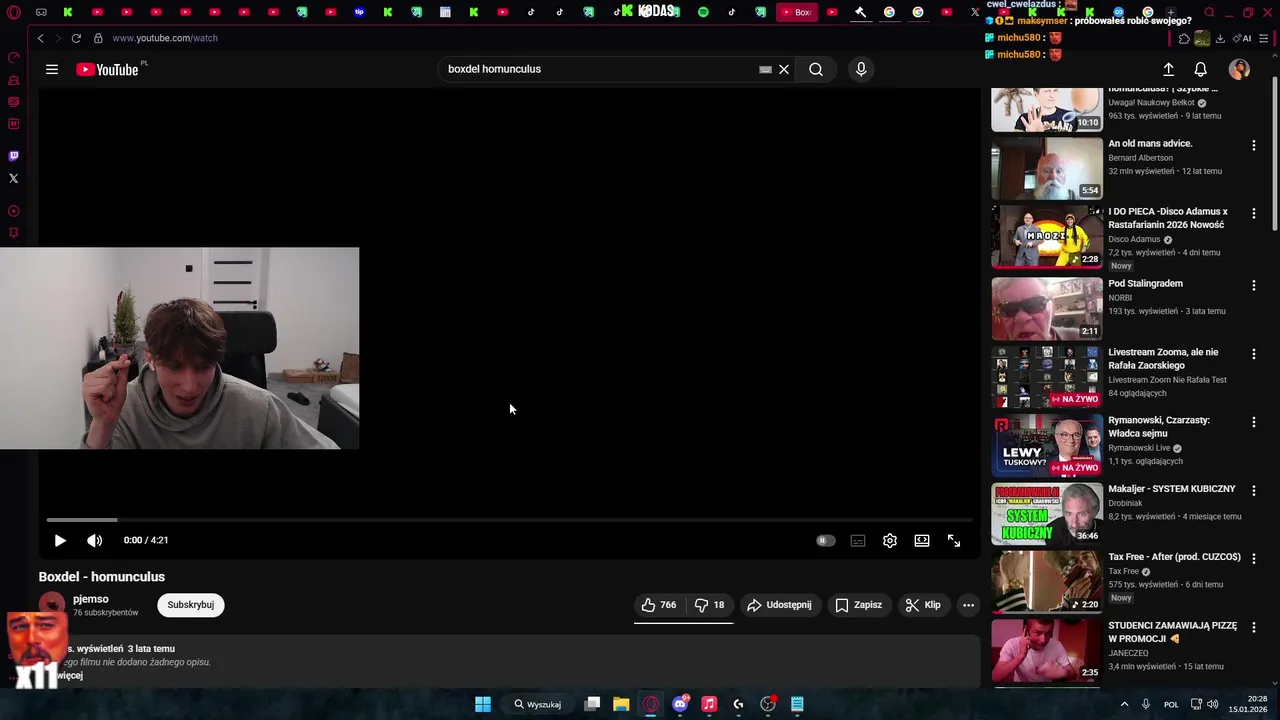1280x720 pixels.
Task: Open the Spotify browser tab
Action: [703, 12]
